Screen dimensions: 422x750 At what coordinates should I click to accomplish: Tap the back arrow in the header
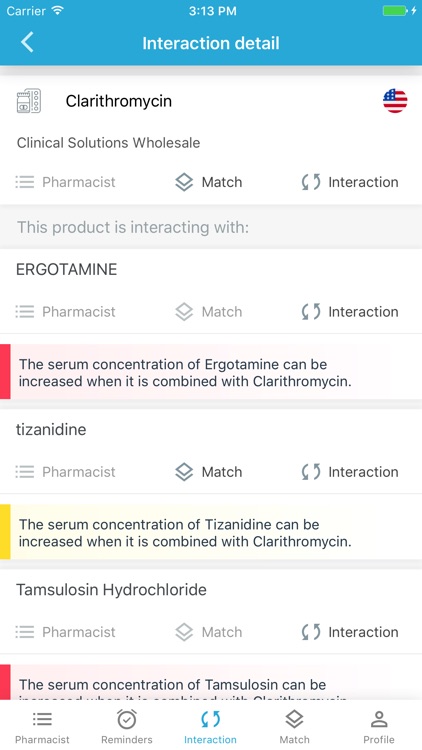pos(27,43)
